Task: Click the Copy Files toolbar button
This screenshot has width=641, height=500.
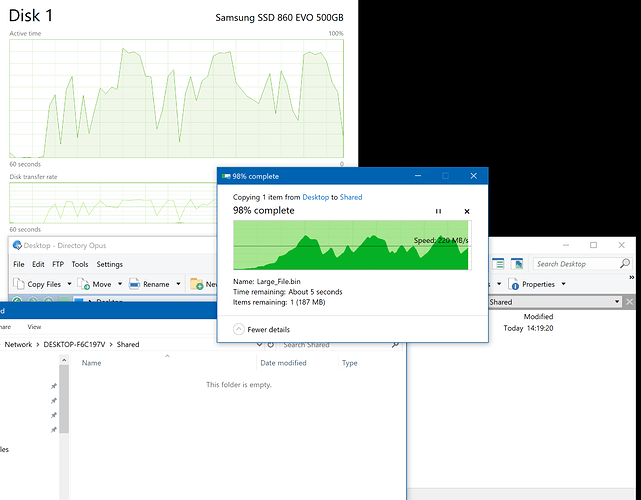Action: [37, 284]
